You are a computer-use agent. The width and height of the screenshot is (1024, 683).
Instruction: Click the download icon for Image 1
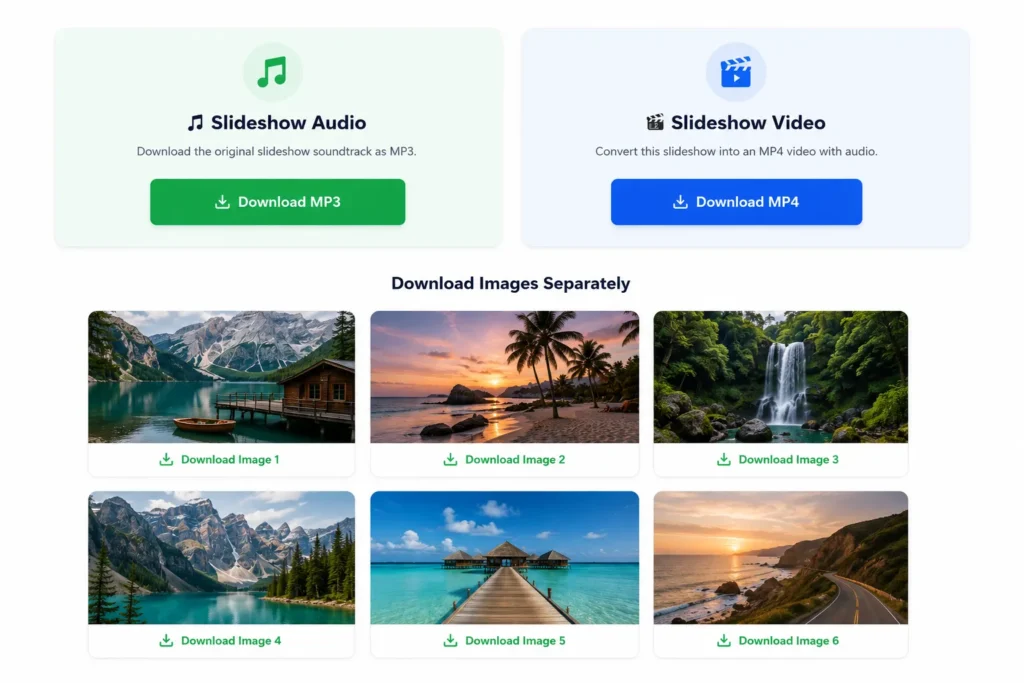tap(167, 460)
